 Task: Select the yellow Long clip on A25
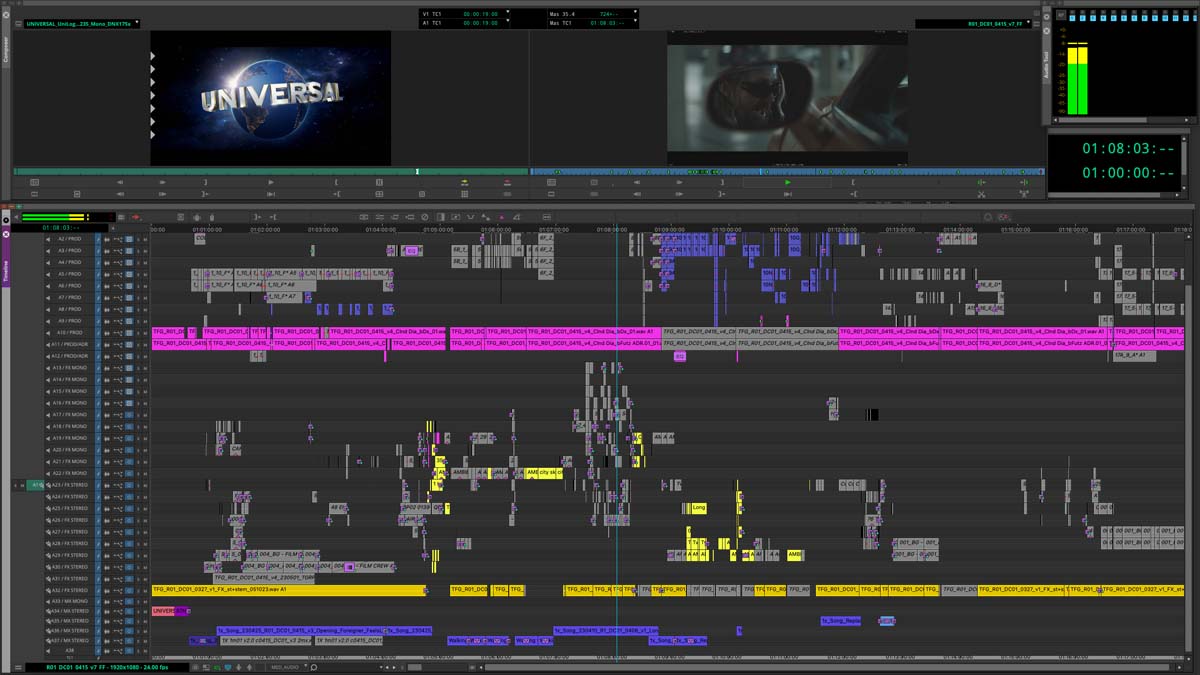698,508
